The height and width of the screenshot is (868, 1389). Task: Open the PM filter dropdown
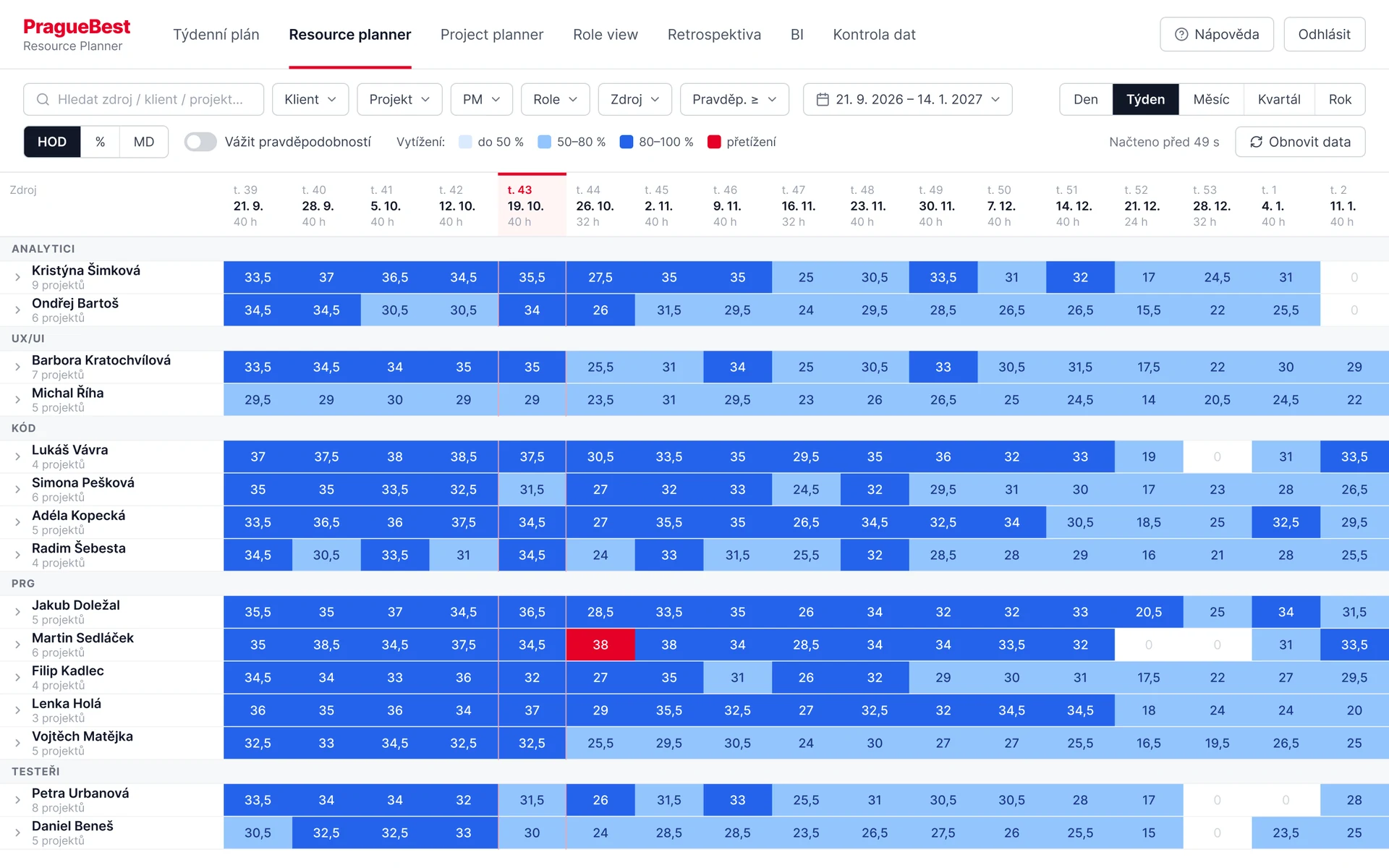pos(481,99)
